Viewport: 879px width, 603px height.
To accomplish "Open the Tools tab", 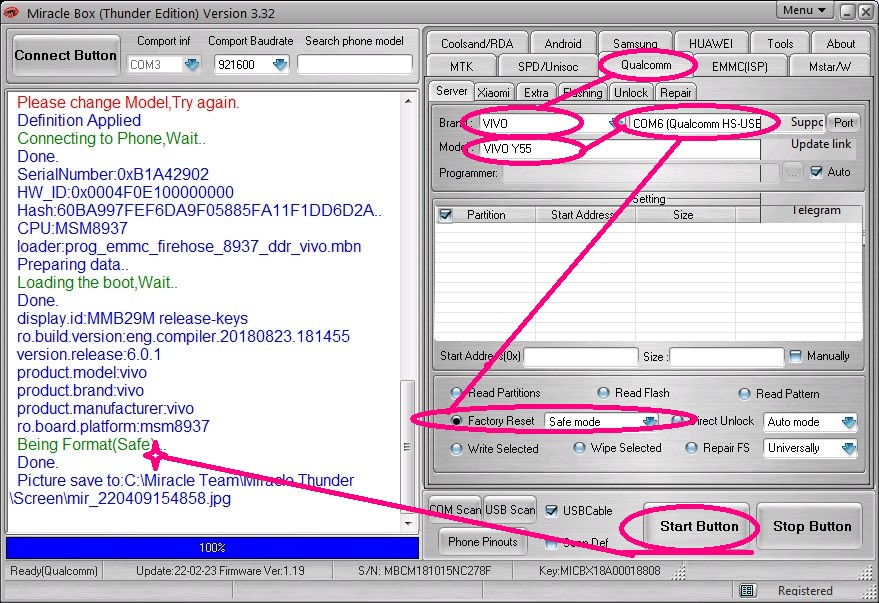I will [780, 43].
